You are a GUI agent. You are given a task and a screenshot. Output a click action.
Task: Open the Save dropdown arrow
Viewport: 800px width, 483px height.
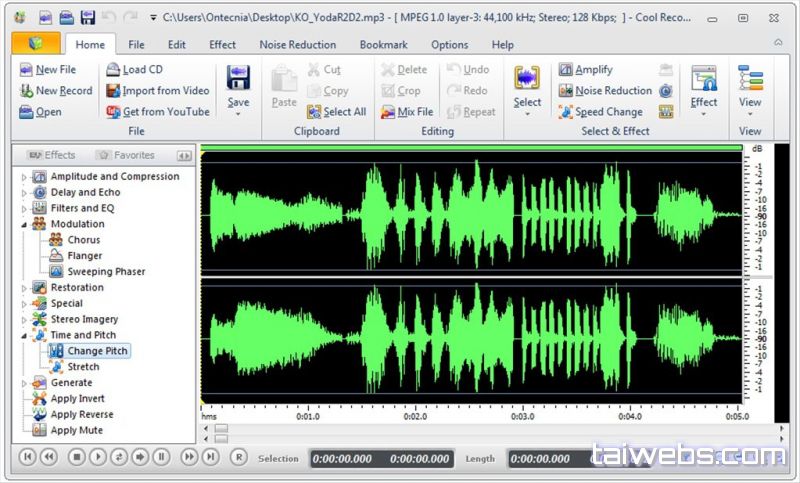click(238, 115)
